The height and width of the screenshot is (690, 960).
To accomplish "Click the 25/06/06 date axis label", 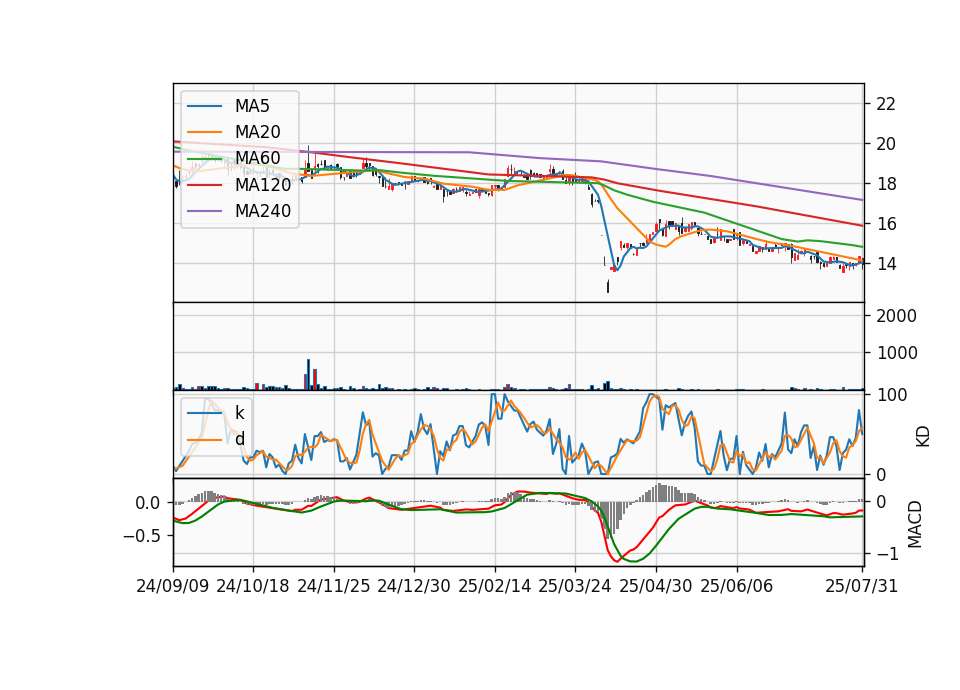I will point(737,586).
